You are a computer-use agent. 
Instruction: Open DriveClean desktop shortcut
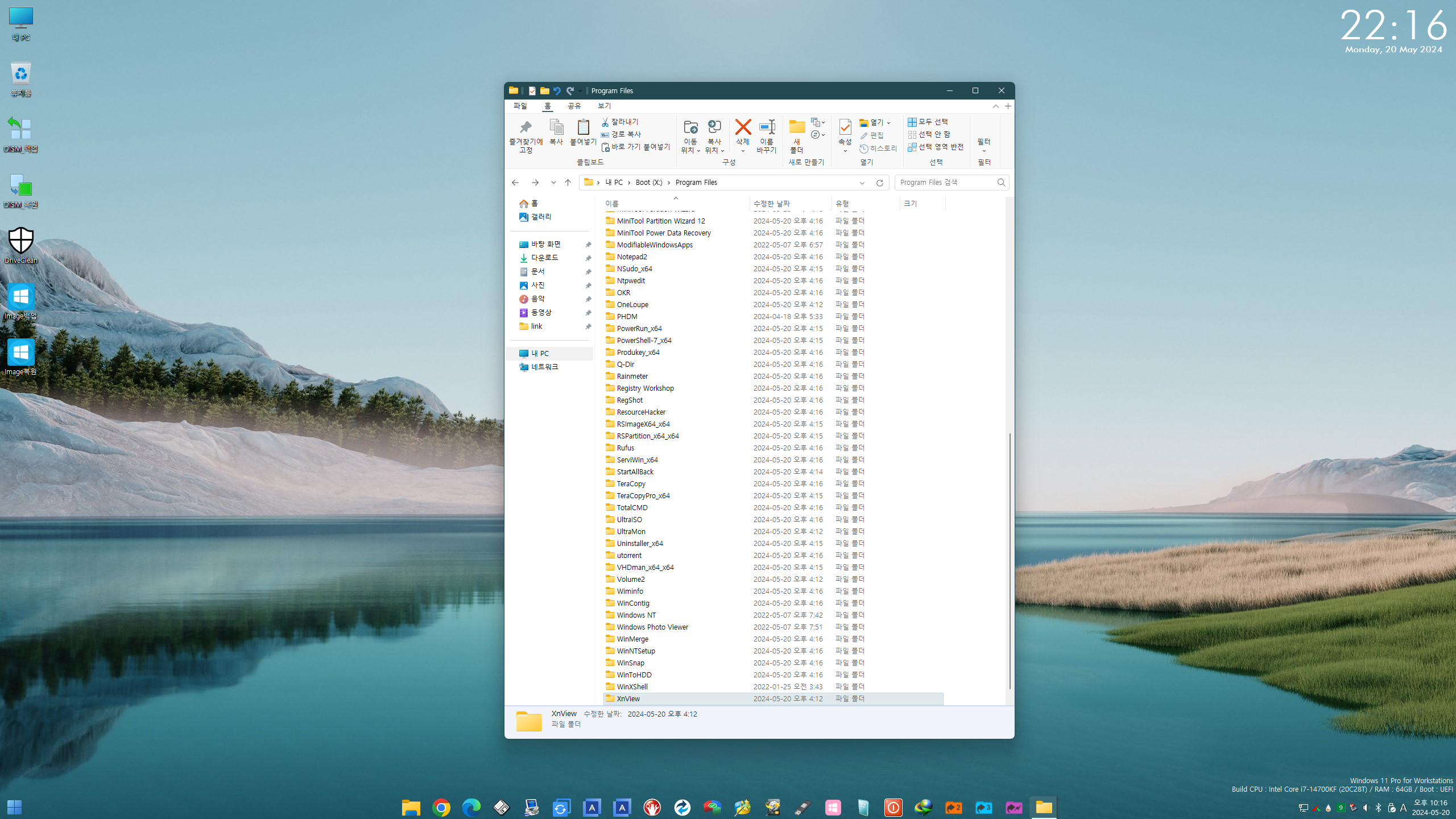[x=21, y=245]
